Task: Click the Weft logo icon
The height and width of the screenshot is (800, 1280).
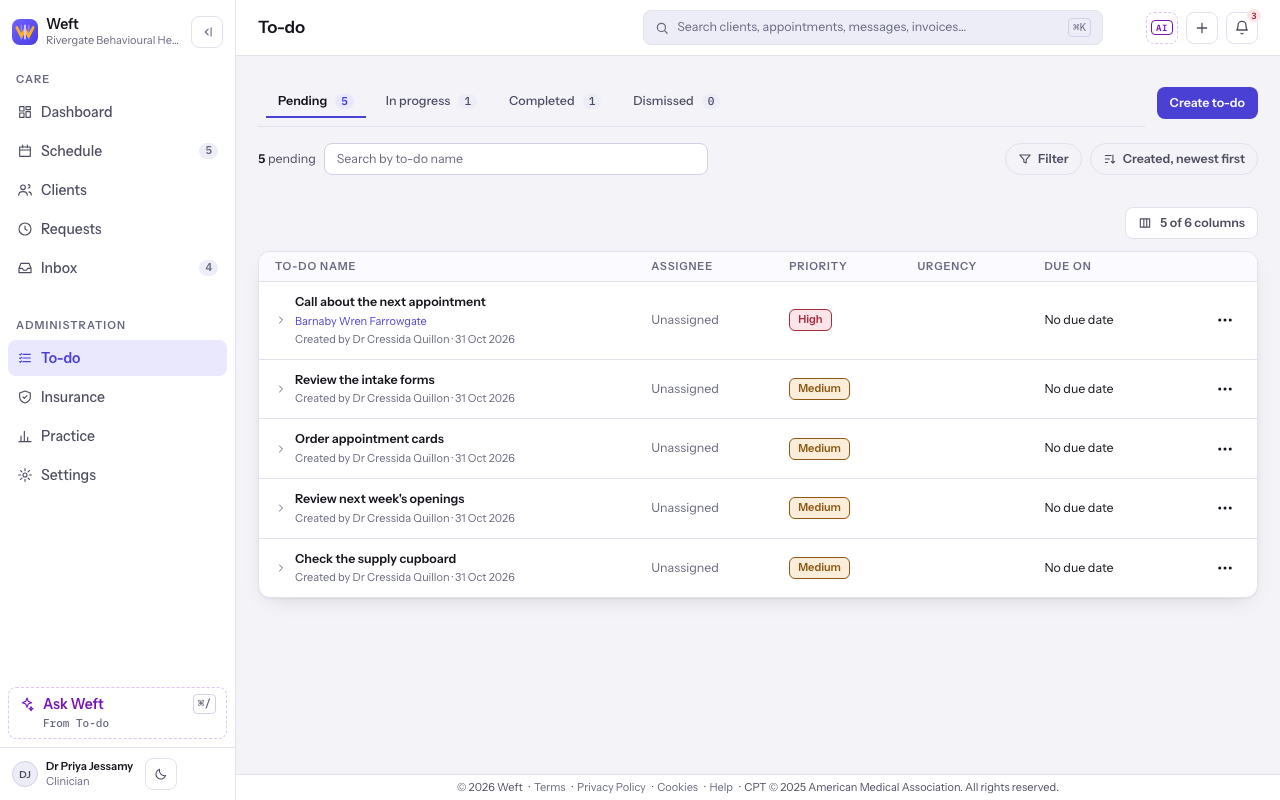Action: pos(25,32)
